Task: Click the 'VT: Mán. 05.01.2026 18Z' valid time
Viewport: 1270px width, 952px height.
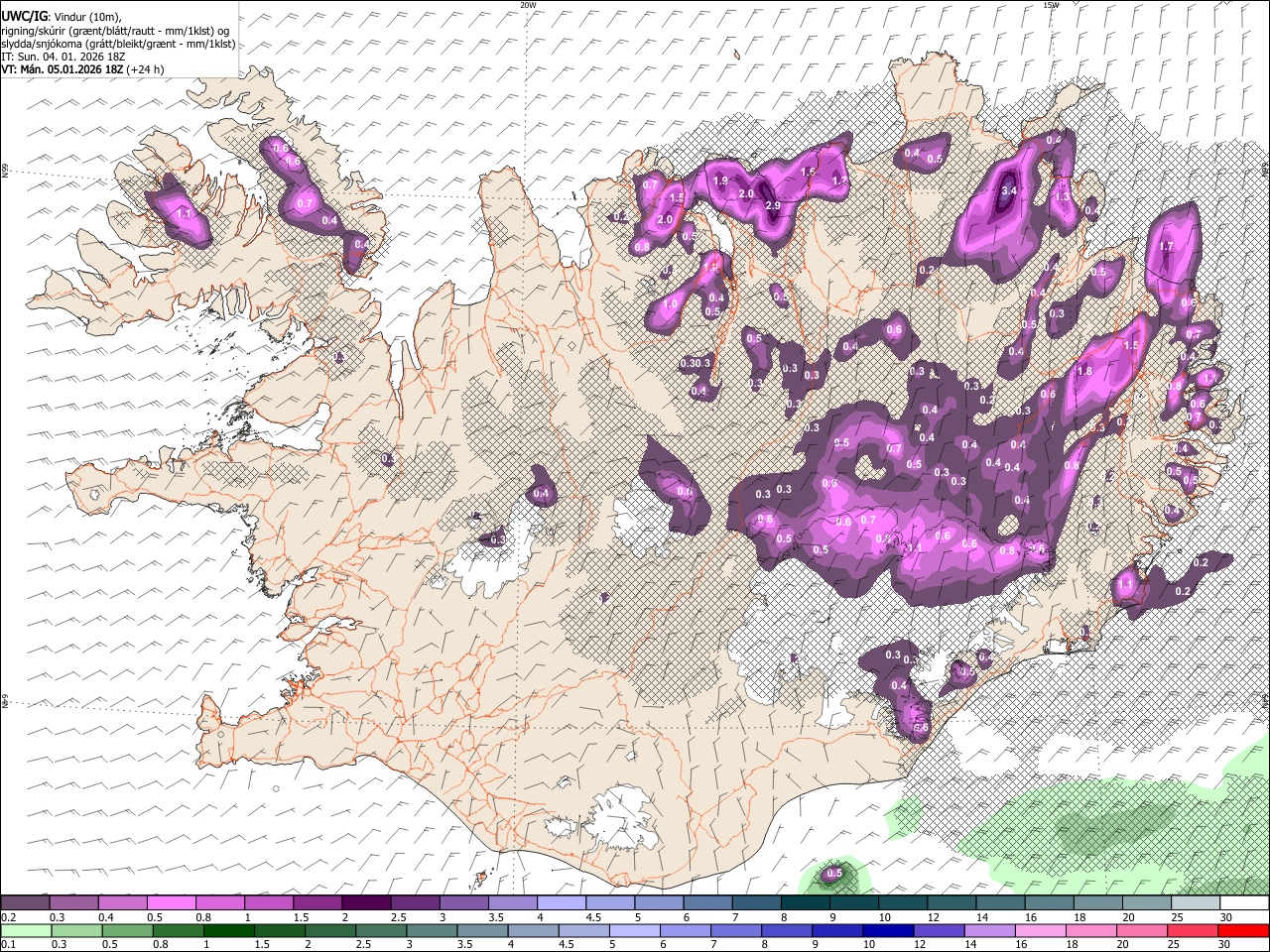Action: click(x=62, y=69)
